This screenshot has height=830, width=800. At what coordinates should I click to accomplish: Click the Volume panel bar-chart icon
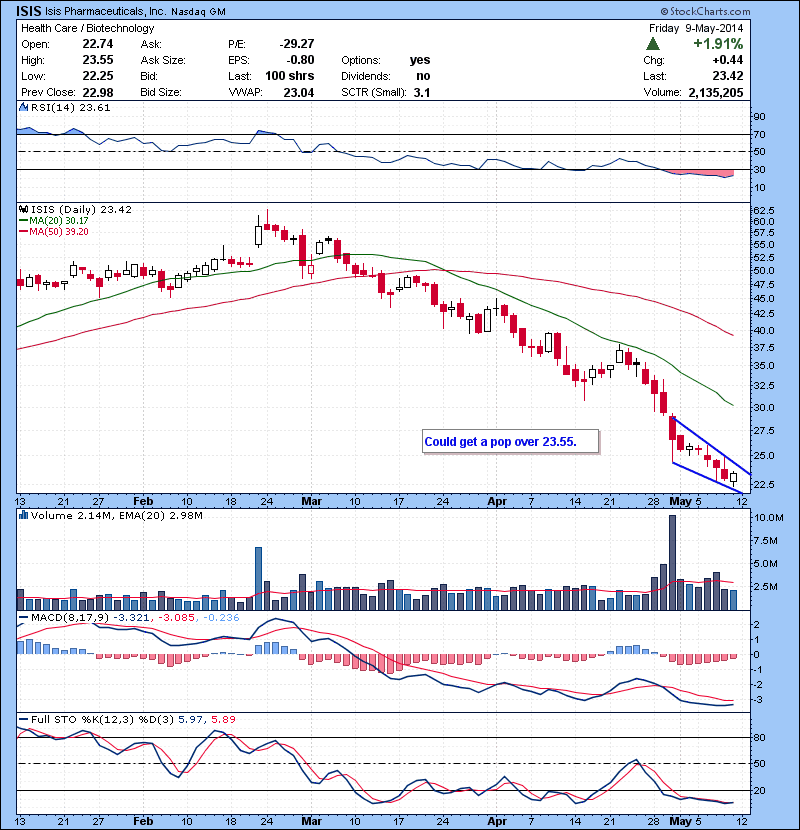[23, 515]
